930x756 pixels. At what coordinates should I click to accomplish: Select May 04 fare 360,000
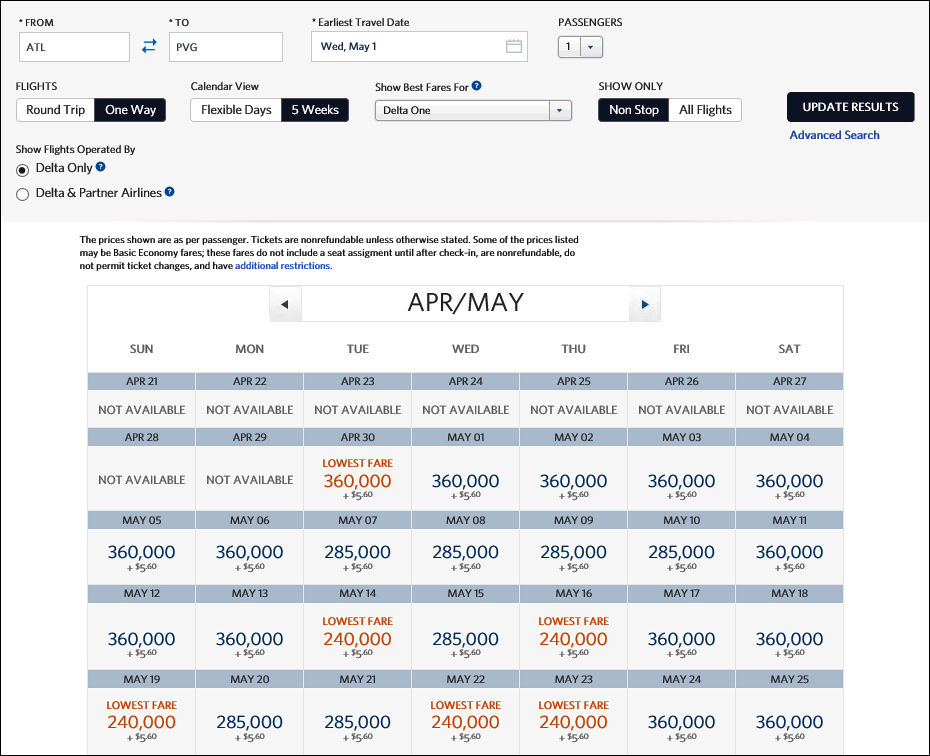pos(789,479)
